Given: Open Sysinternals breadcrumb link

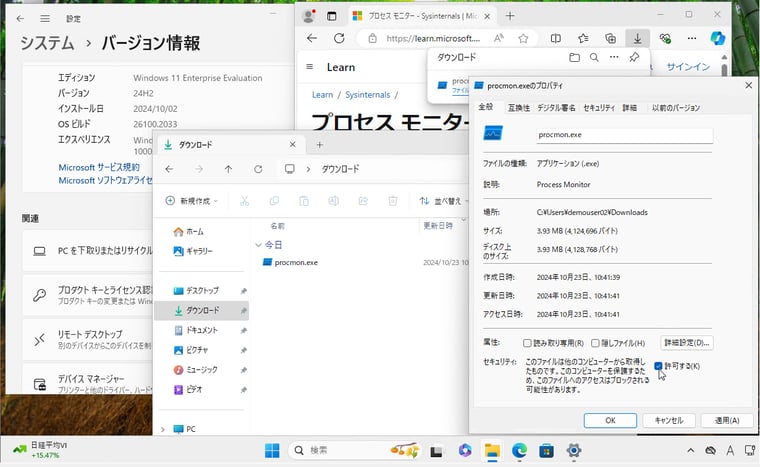Looking at the screenshot, I should (367, 95).
